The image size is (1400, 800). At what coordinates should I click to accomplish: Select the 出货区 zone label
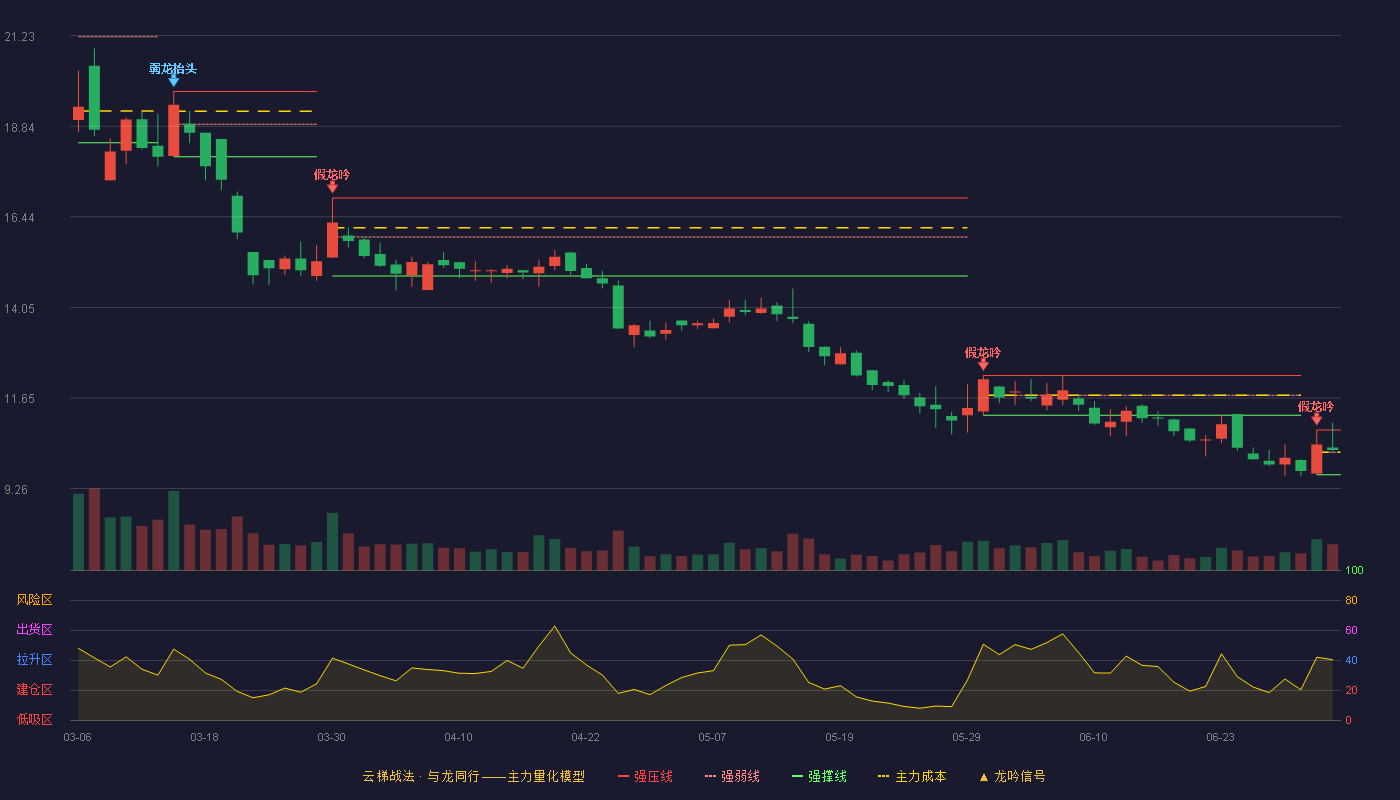pyautogui.click(x=34, y=630)
